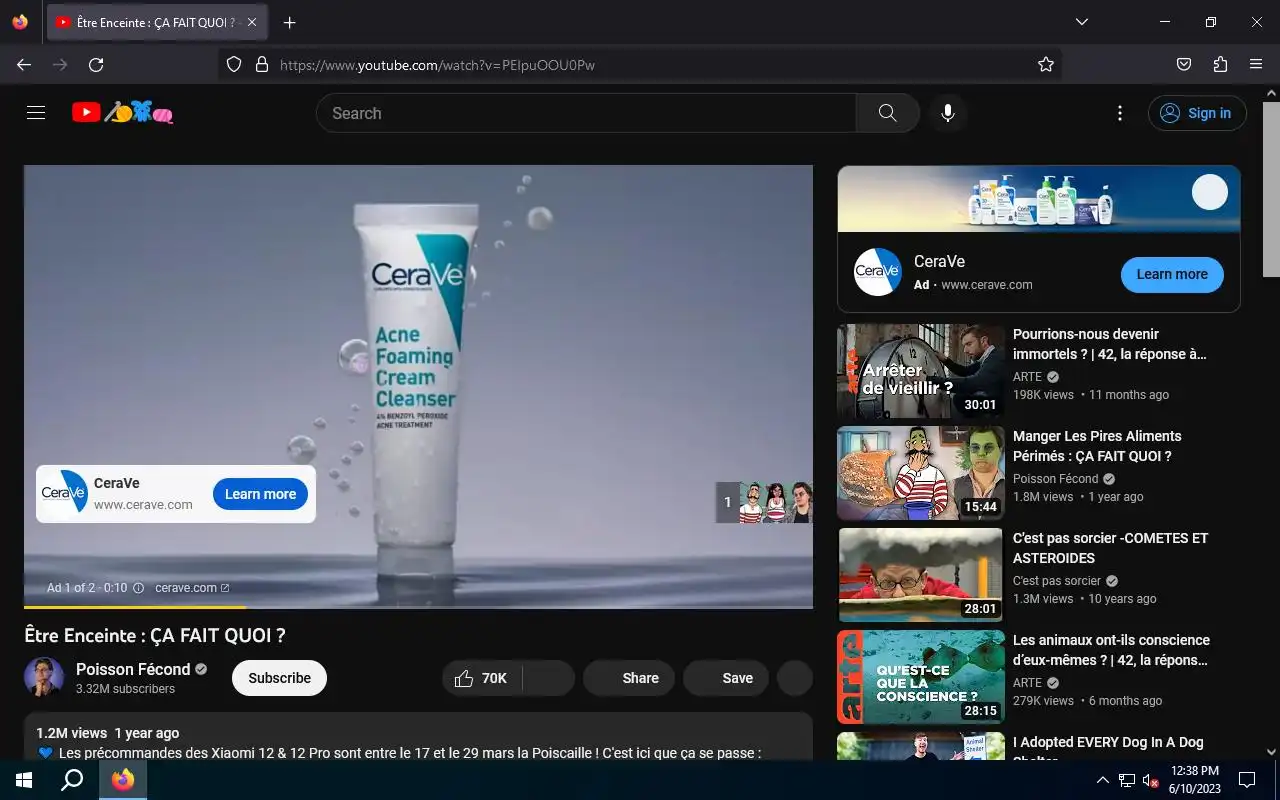Click the round CeraVe logo in sidebar ad
1280x800 pixels.
[878, 272]
